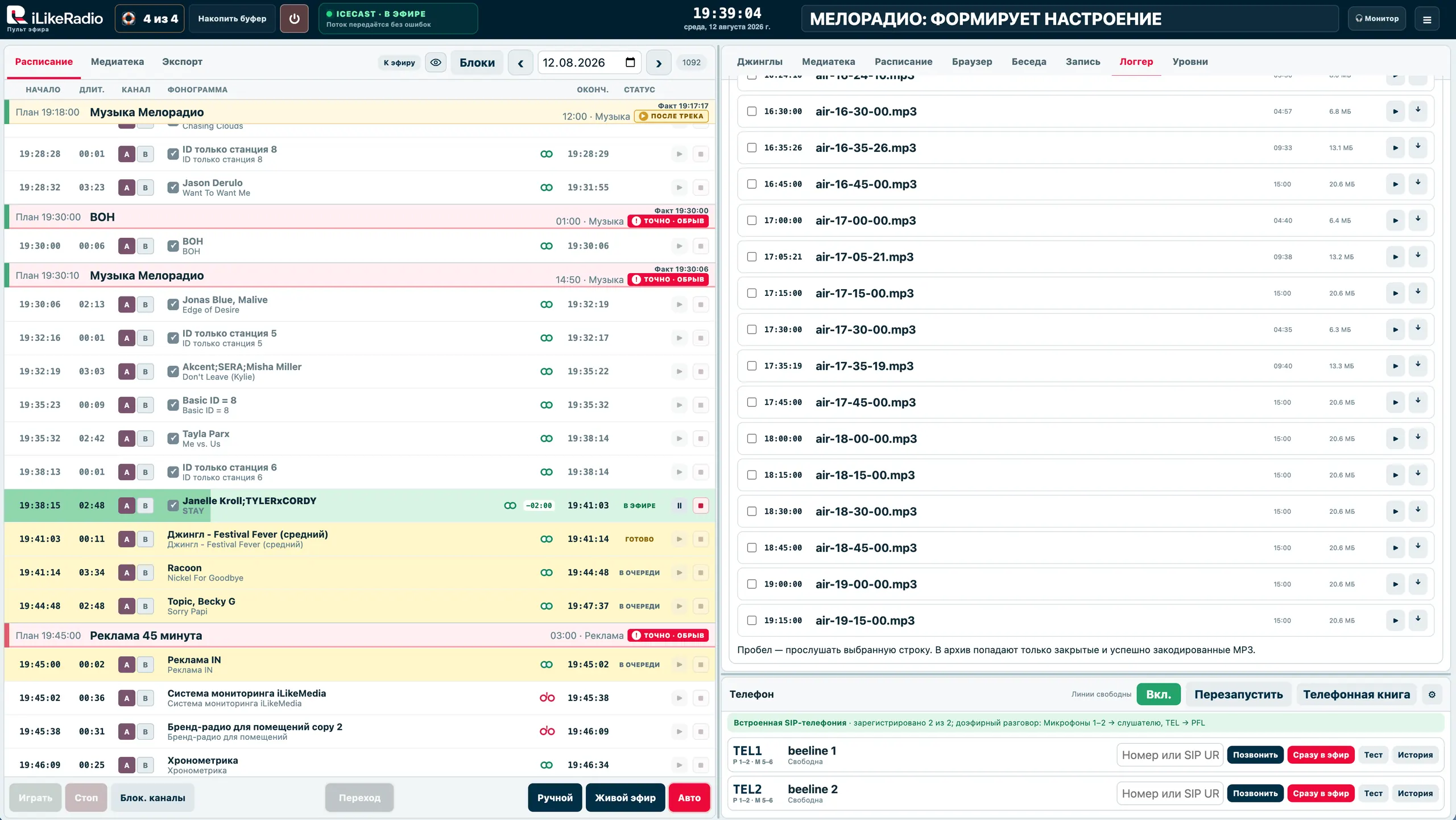1456x820 pixels.
Task: Open the calendar picker in date field
Action: [x=630, y=62]
